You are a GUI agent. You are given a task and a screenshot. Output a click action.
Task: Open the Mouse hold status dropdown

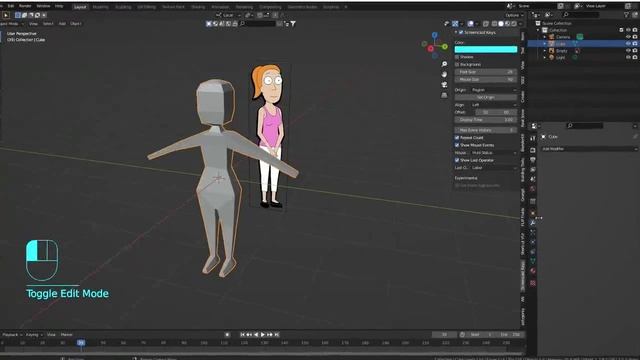(x=493, y=153)
